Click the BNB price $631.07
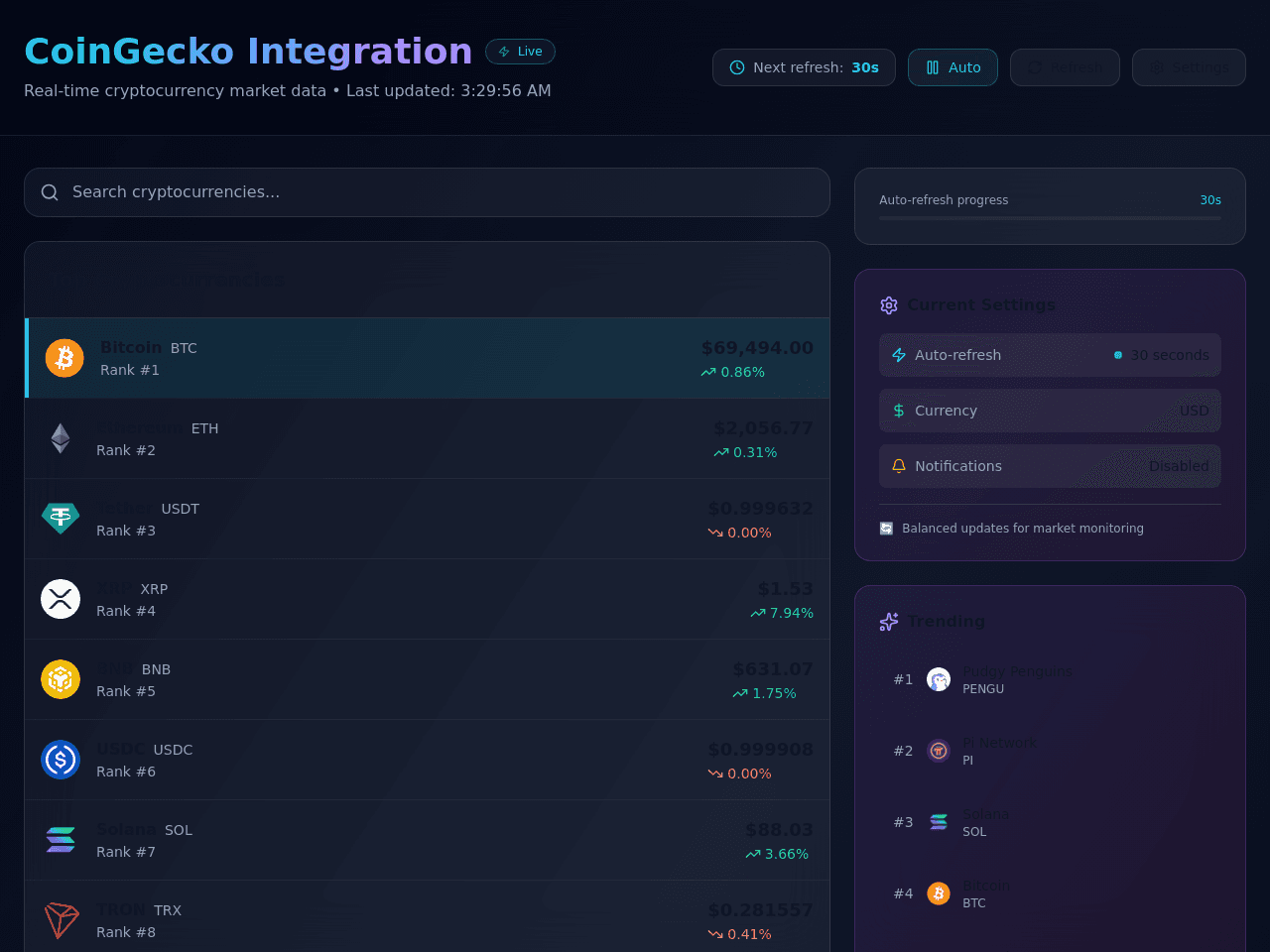The height and width of the screenshot is (952, 1270). click(773, 669)
